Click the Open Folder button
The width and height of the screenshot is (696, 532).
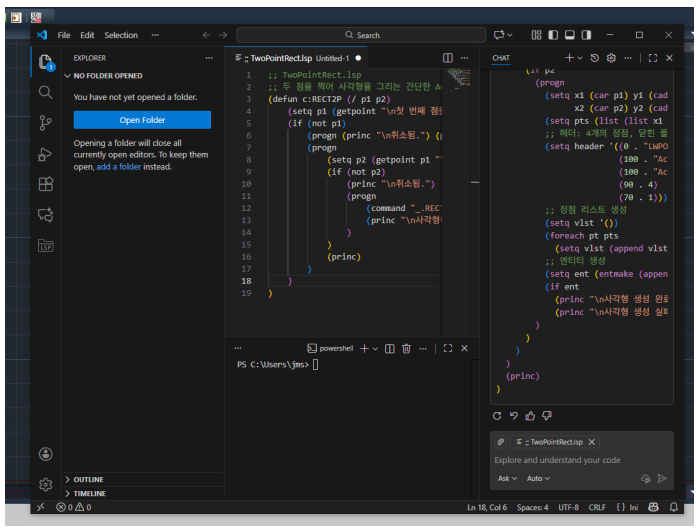142,120
